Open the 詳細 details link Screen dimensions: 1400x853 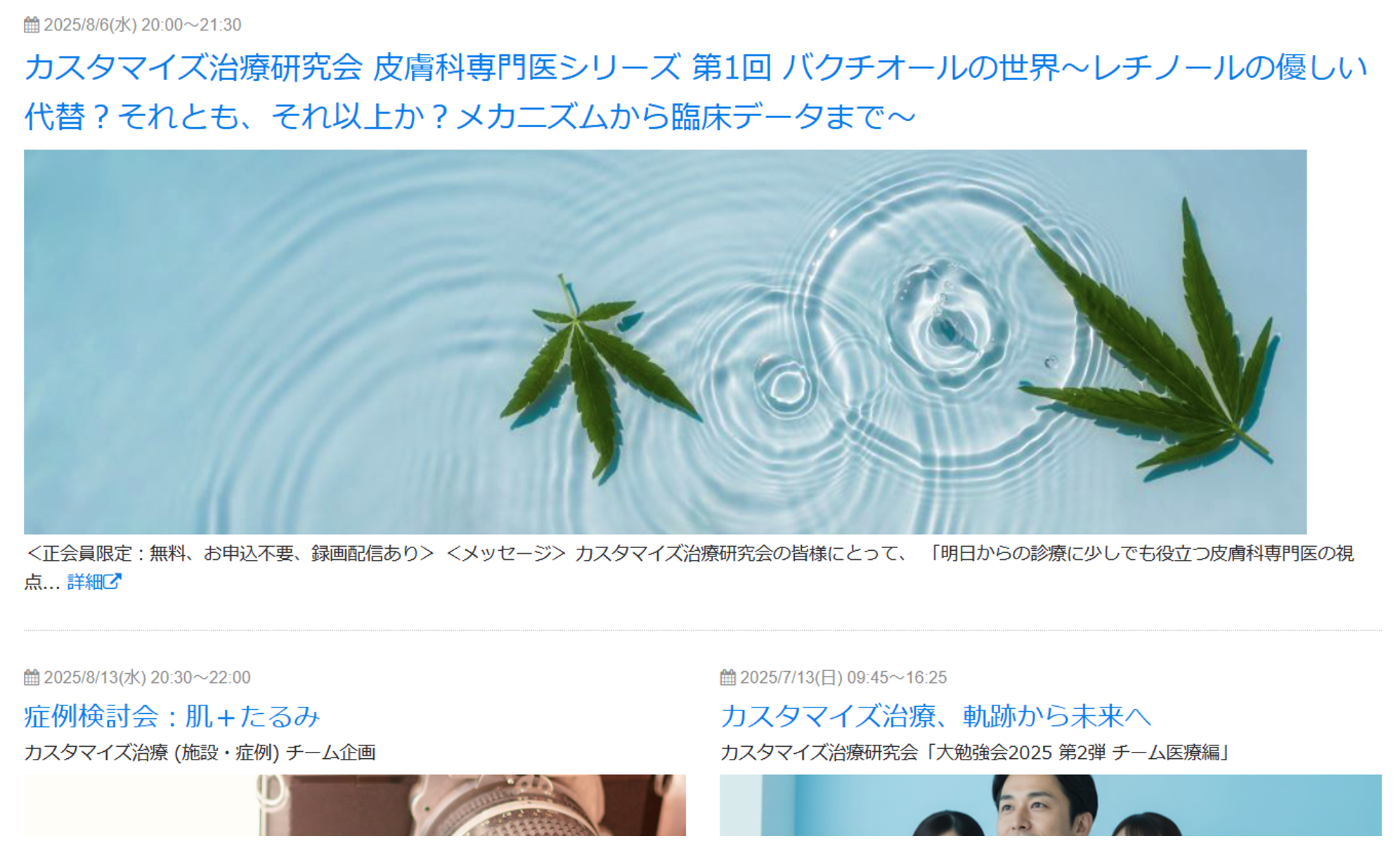(94, 582)
